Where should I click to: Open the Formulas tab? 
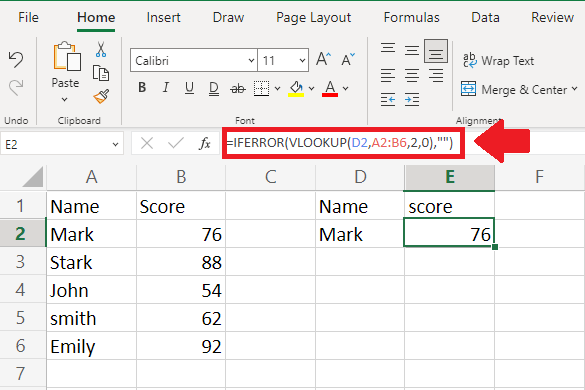[412, 17]
